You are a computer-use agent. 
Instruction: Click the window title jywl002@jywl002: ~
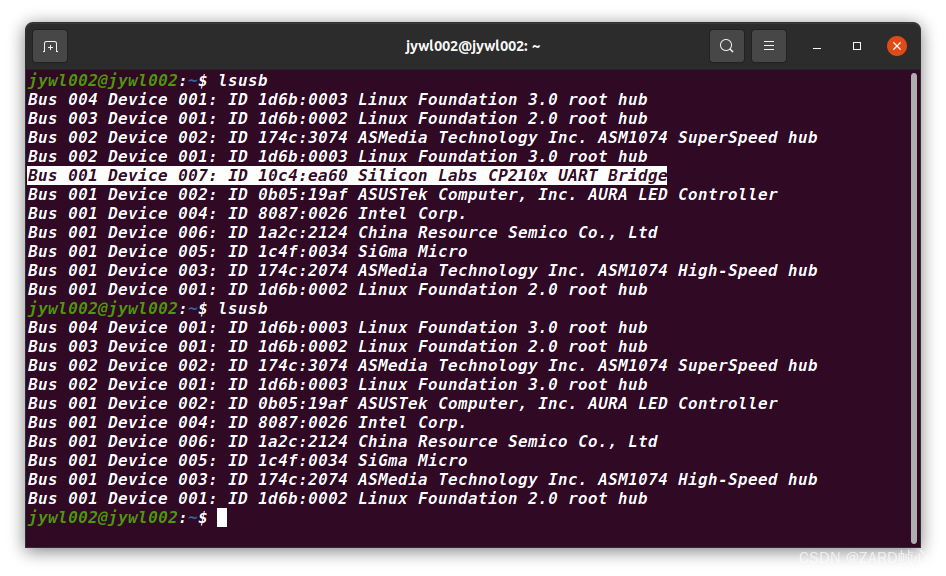(472, 46)
